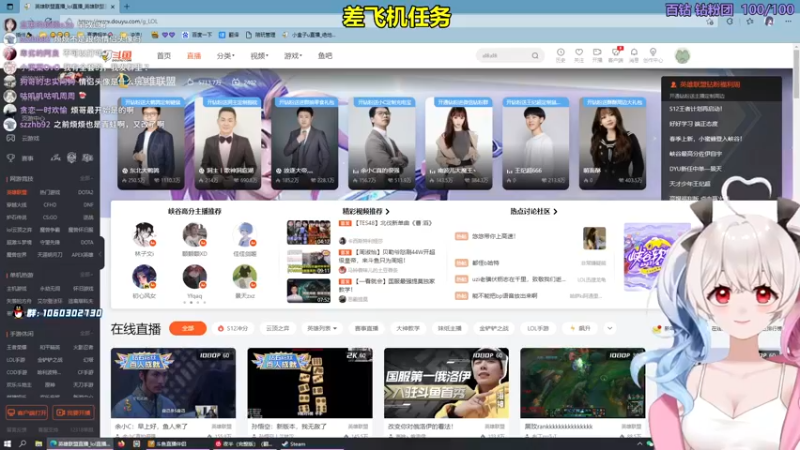Image resolution: width=800 pixels, height=450 pixels.
Task: Open 精彩视频推荐 section arrow
Action: click(388, 211)
